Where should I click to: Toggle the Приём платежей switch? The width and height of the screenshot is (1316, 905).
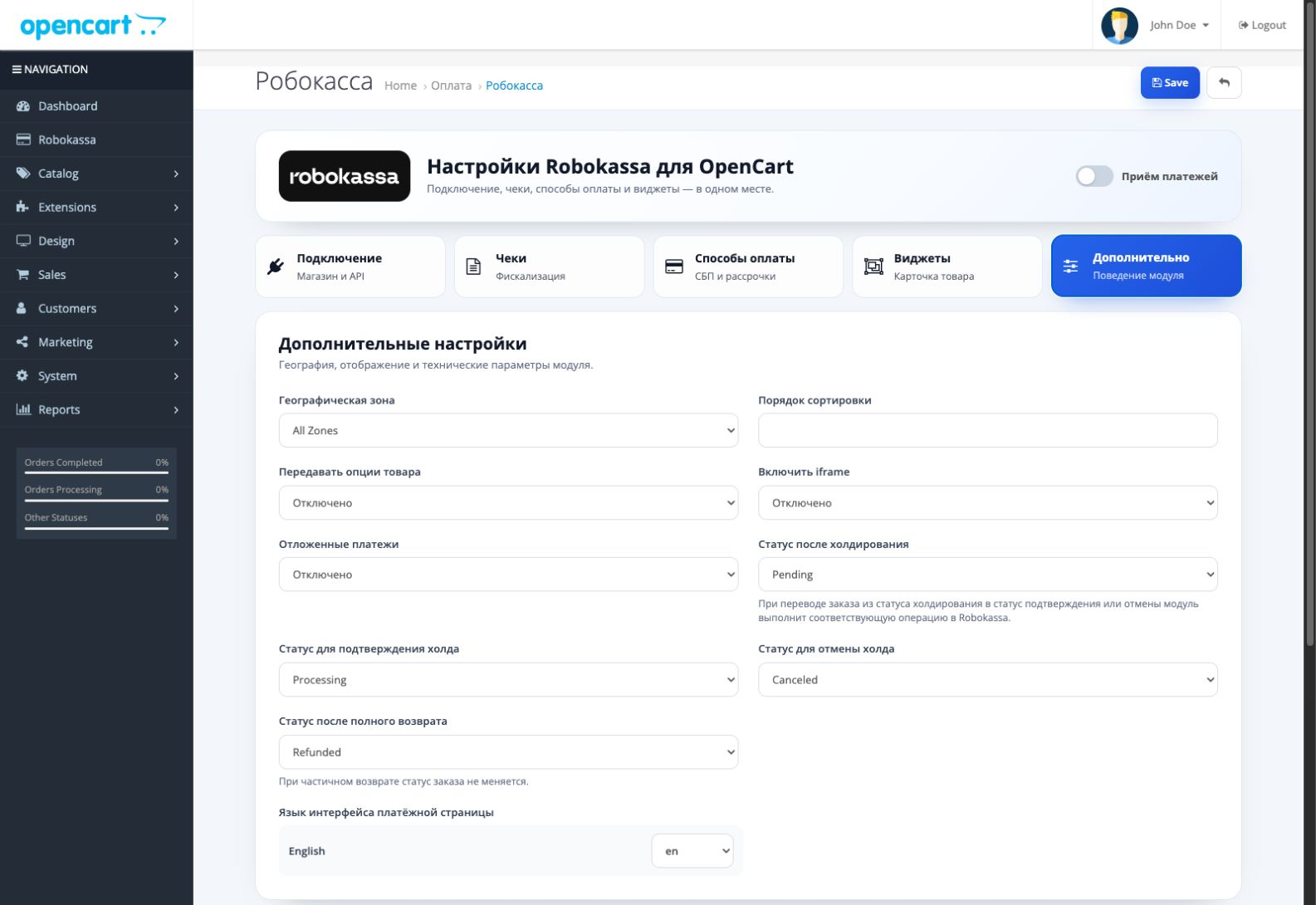click(x=1094, y=176)
